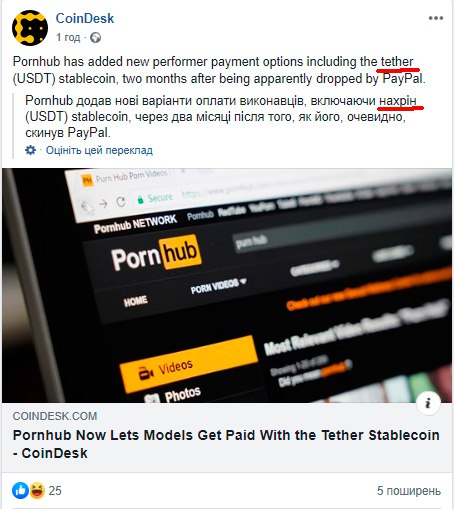The image size is (454, 509).
Task: Open the translation settings gear icon
Action: click(30, 150)
